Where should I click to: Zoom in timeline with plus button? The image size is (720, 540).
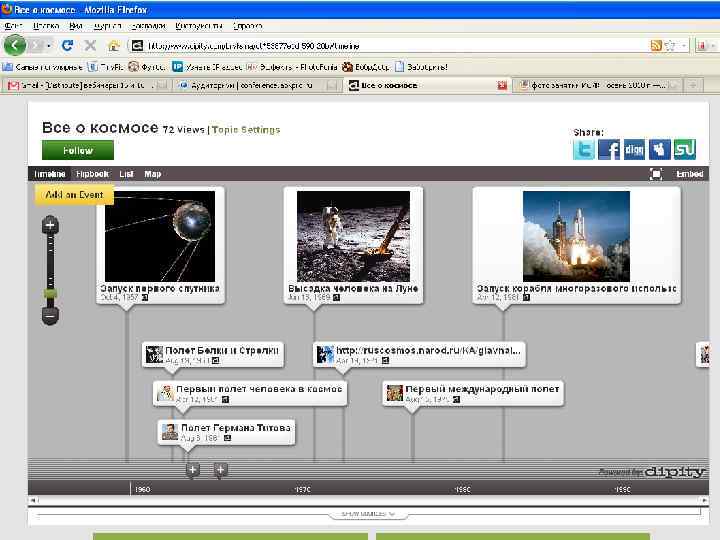click(50, 225)
